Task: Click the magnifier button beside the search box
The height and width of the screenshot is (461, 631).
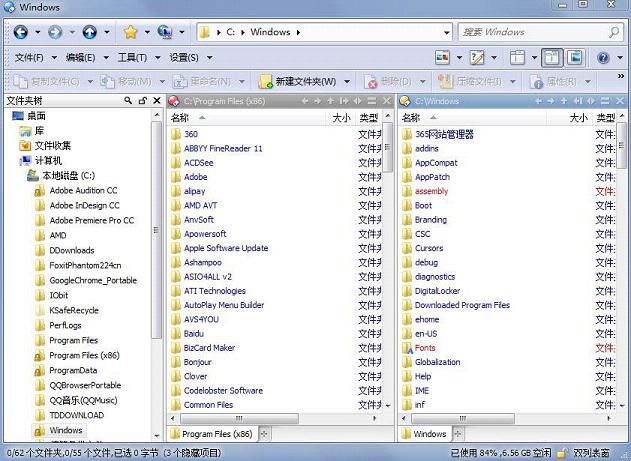Action: coord(612,32)
